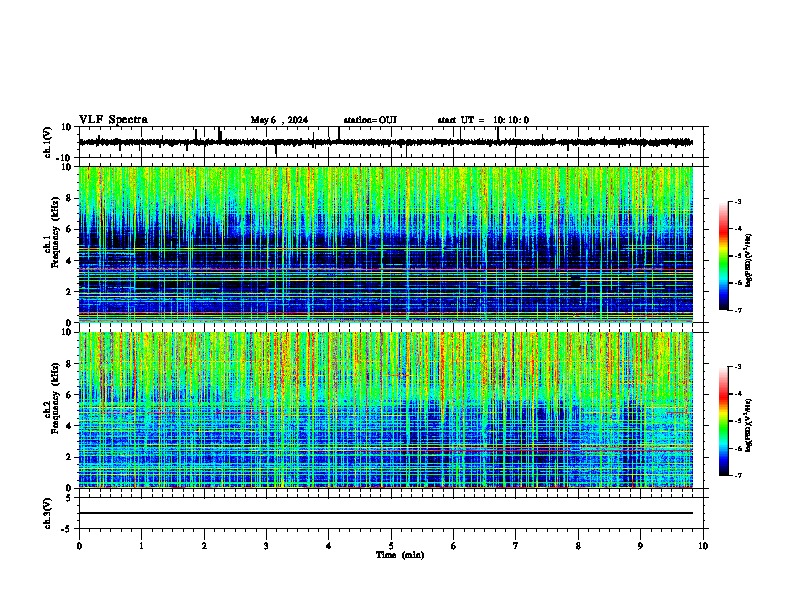Click the "-3" tick on ch.2 colorbar
The image size is (792, 612).
tap(738, 367)
